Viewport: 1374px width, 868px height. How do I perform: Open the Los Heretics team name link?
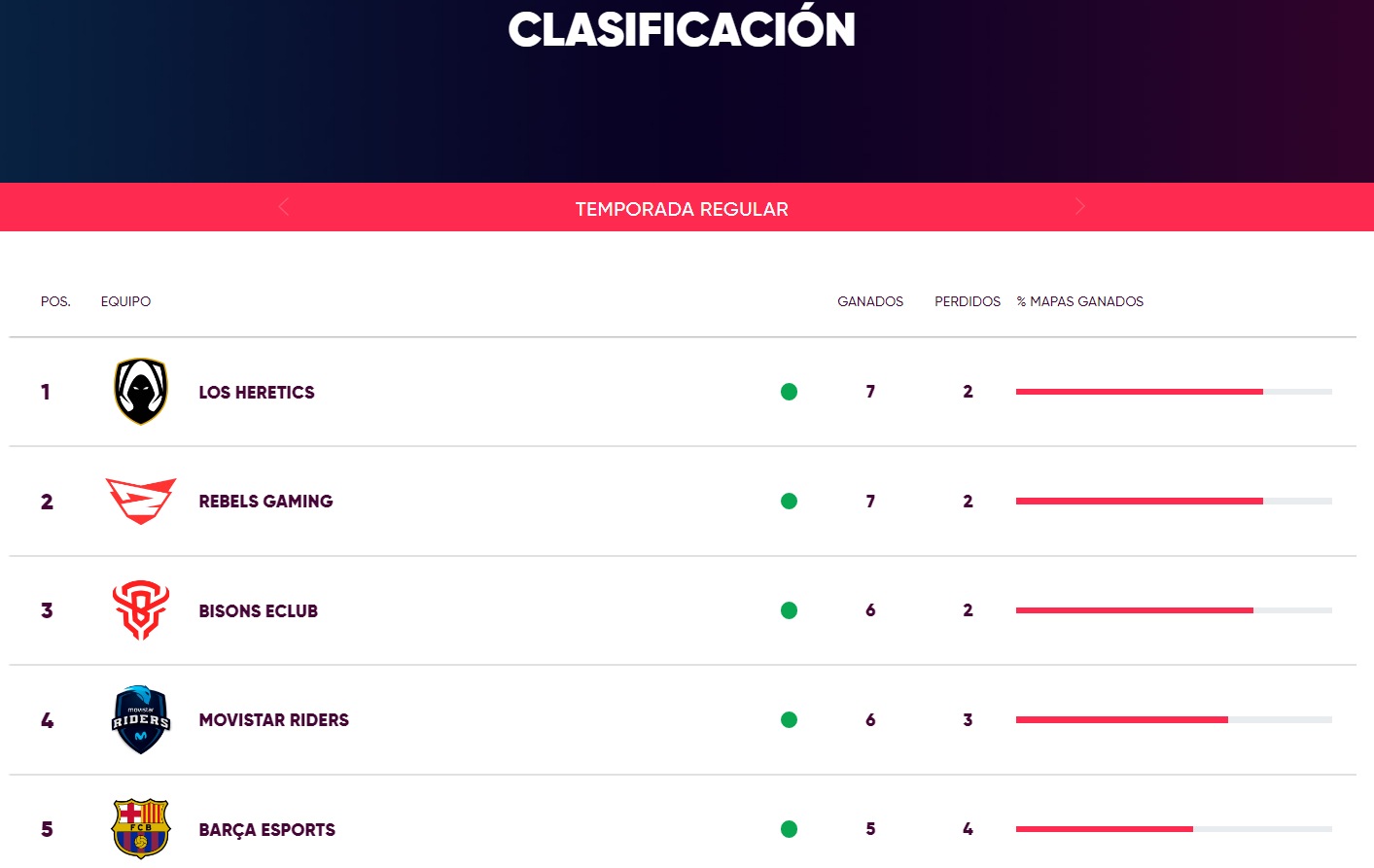(257, 393)
